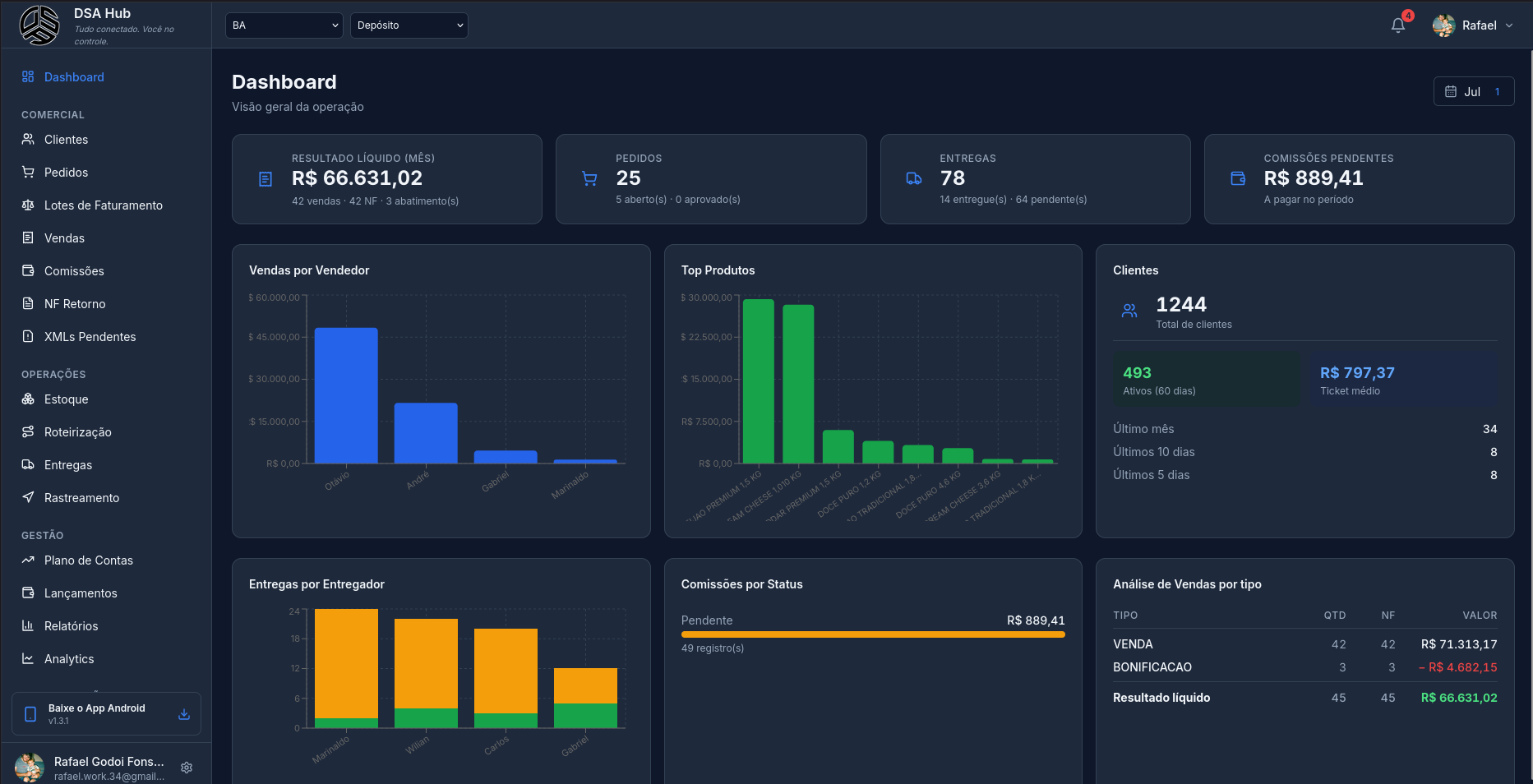Click the Analytics line chart icon
The height and width of the screenshot is (784, 1533).
[x=28, y=659]
